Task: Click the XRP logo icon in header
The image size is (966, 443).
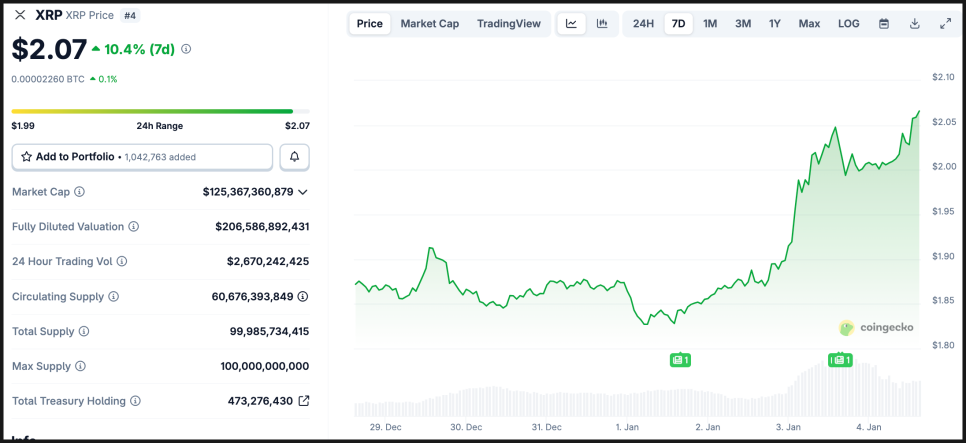Action: click(x=20, y=15)
